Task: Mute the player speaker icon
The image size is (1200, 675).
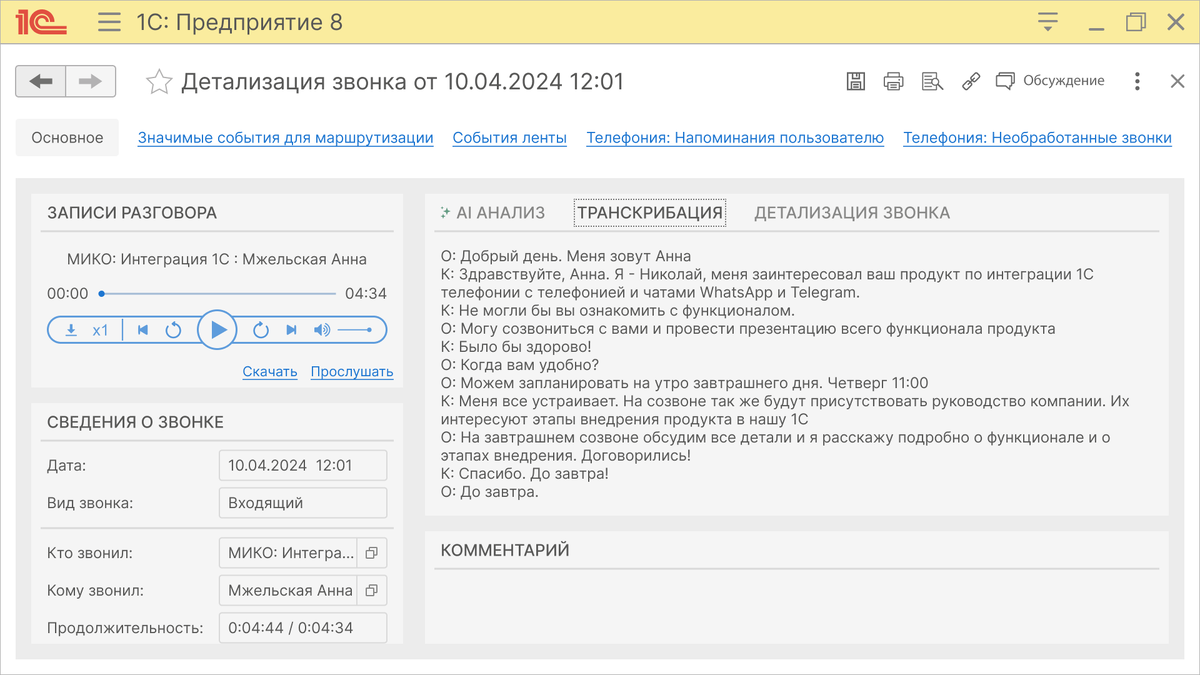Action: tap(321, 330)
